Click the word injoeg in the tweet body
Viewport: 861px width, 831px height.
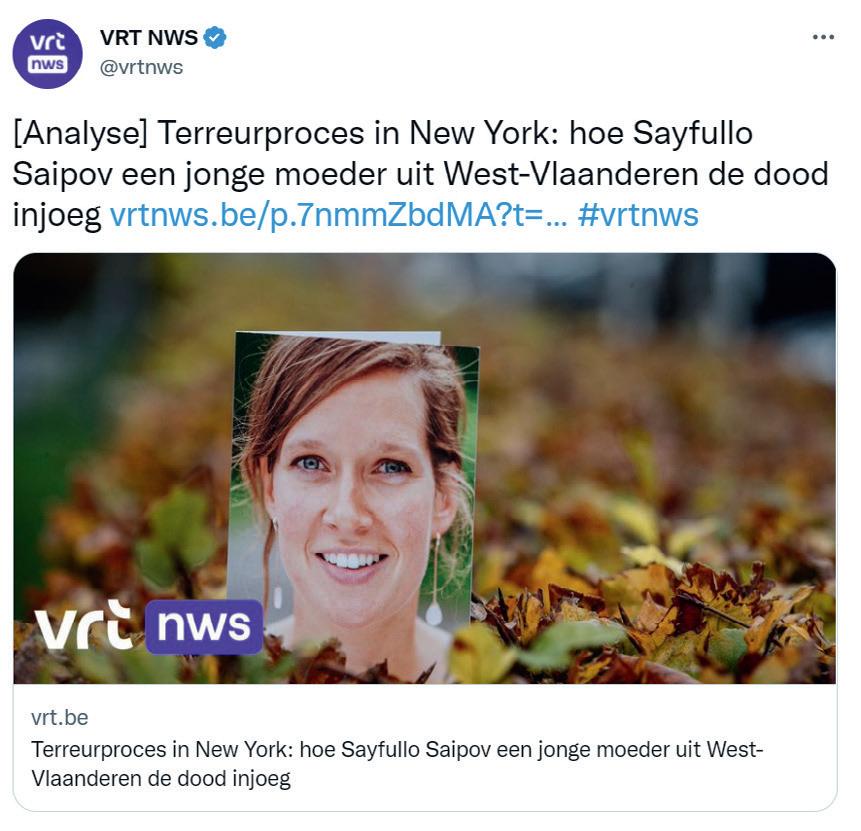(x=57, y=215)
